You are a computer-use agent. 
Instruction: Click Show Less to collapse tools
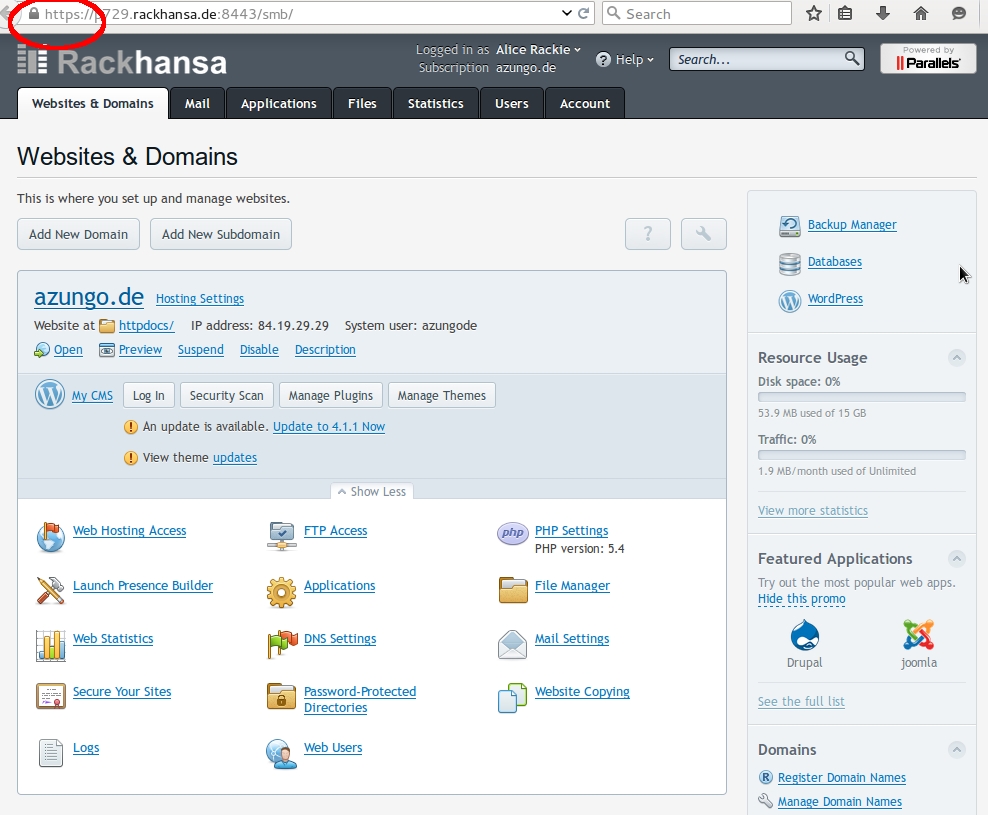372,491
